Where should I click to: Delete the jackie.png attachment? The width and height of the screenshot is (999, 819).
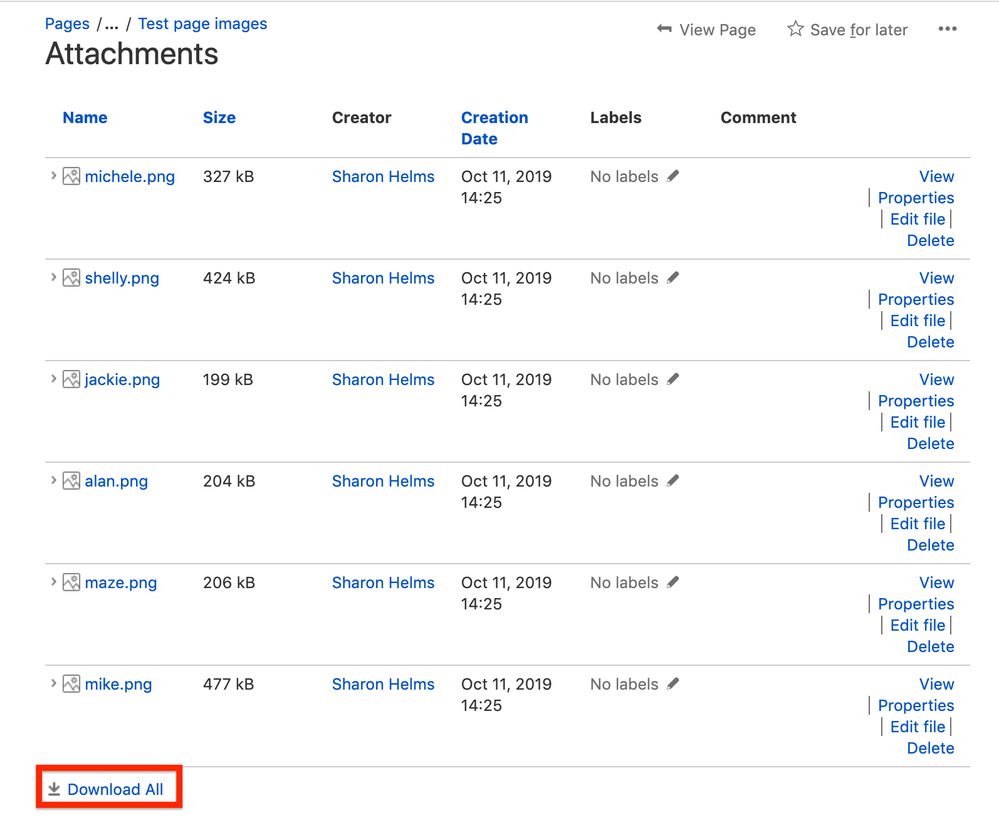click(930, 443)
